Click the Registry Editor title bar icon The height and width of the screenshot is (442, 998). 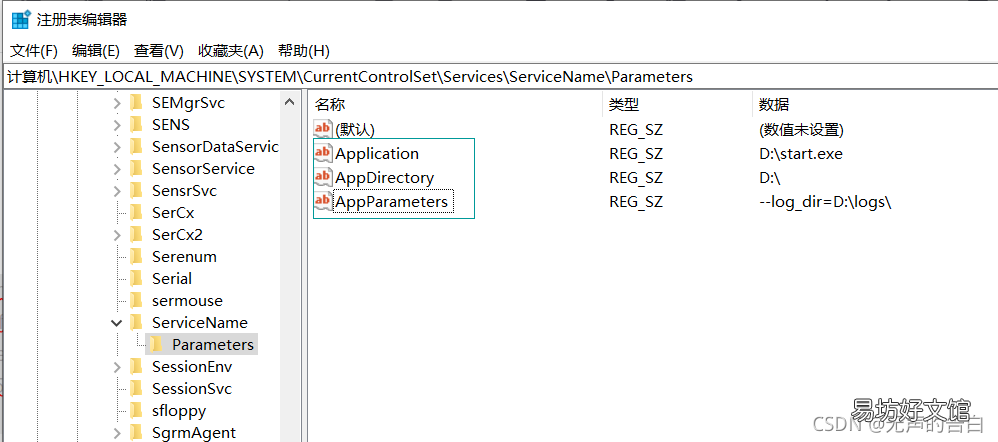20,20
